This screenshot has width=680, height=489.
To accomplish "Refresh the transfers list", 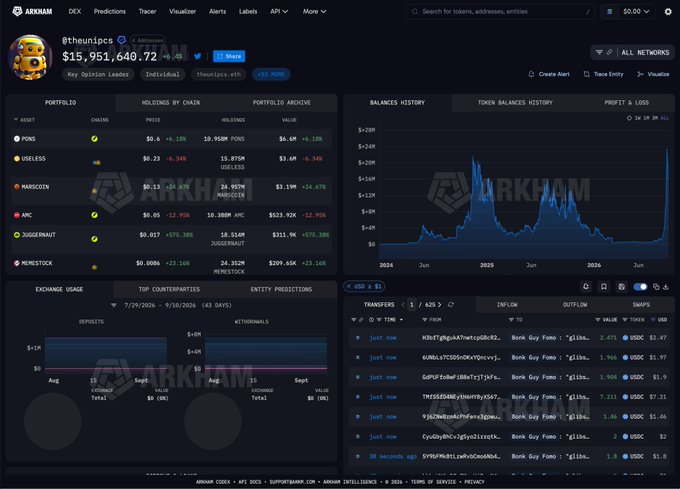I will 451,304.
